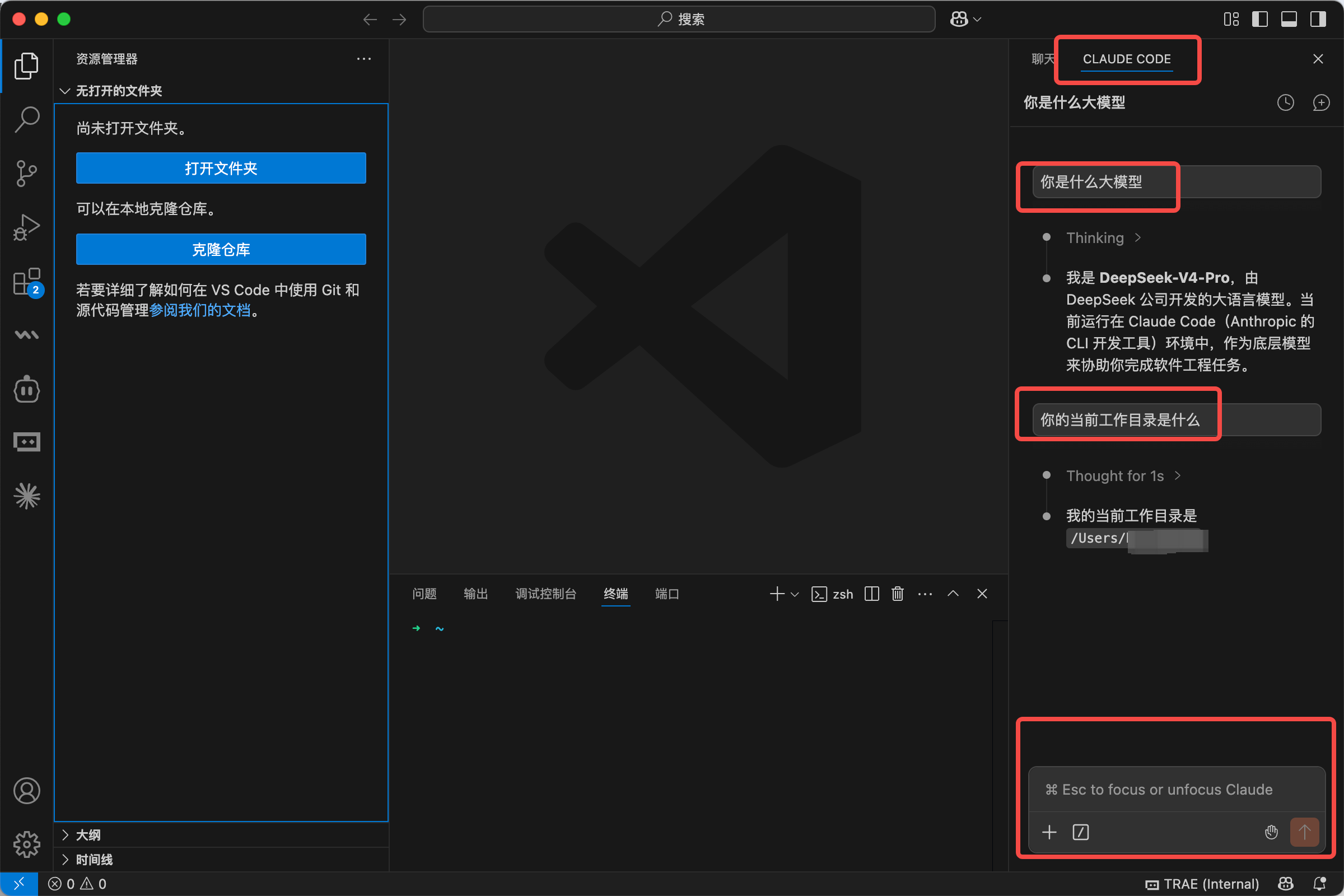The image size is (1344, 896).
Task: Show Claude Code session history
Action: pos(1286,103)
